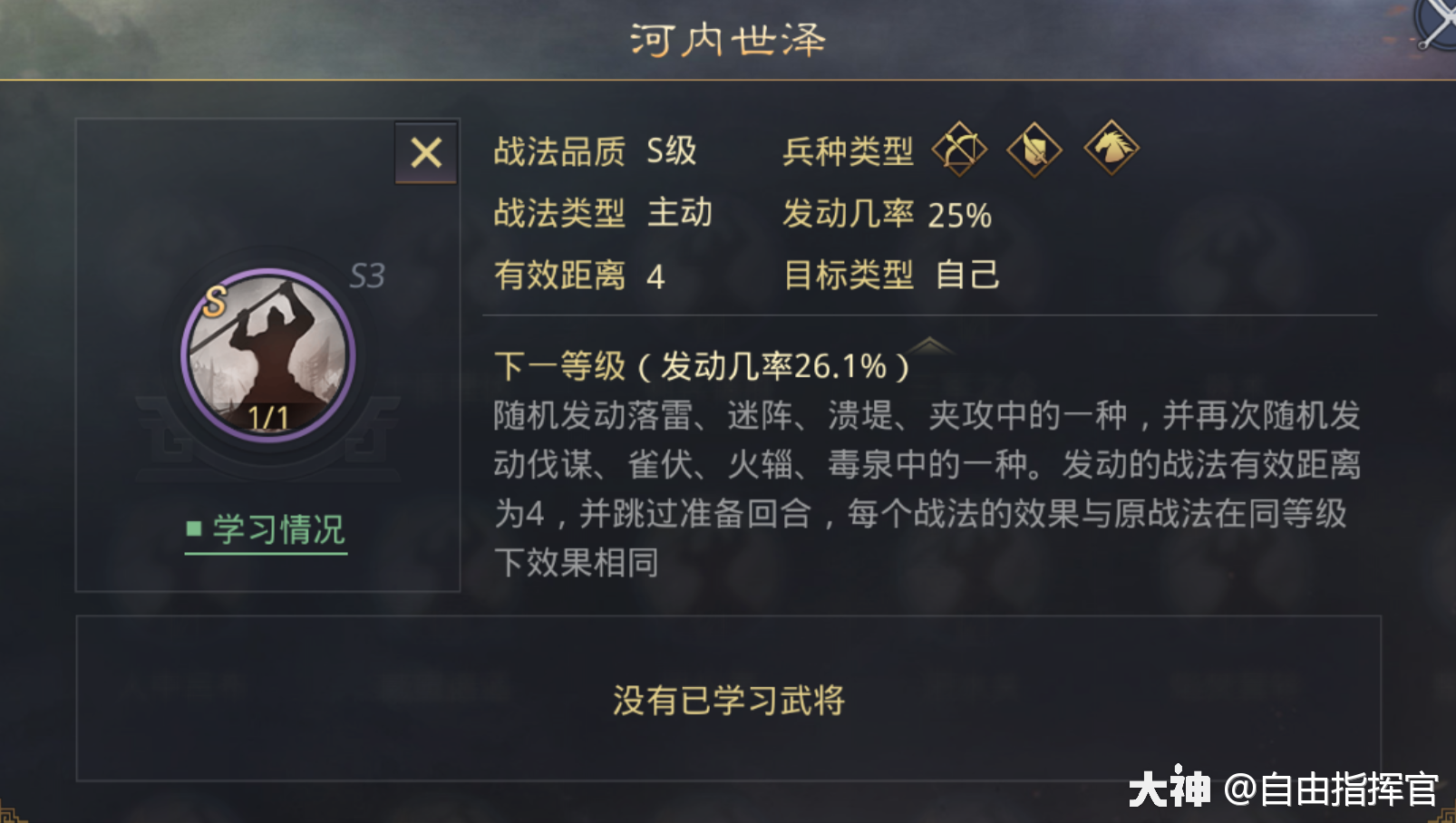Click the 河内世泽 title

(x=726, y=37)
